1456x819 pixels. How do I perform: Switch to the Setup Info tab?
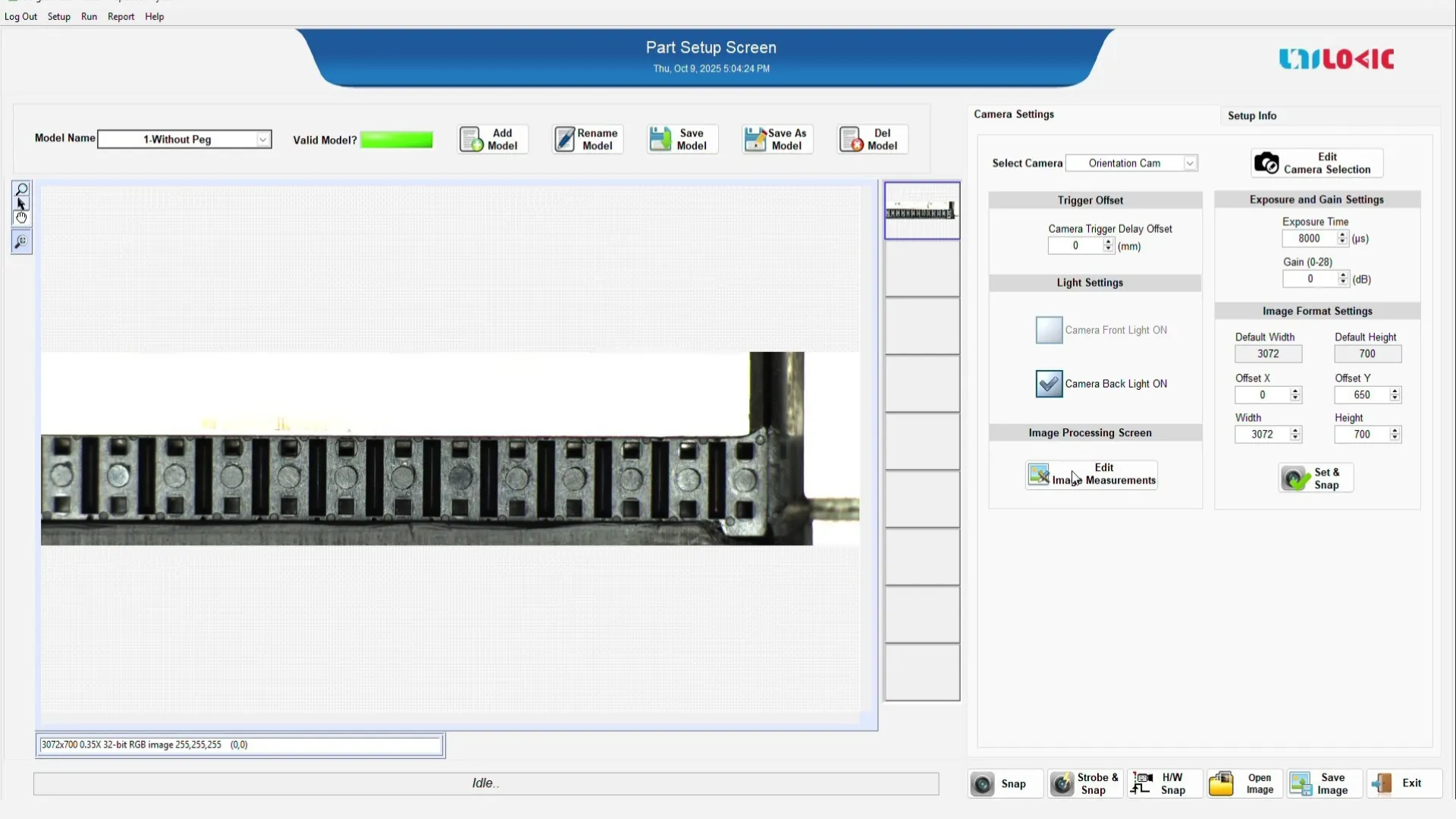(x=1251, y=116)
